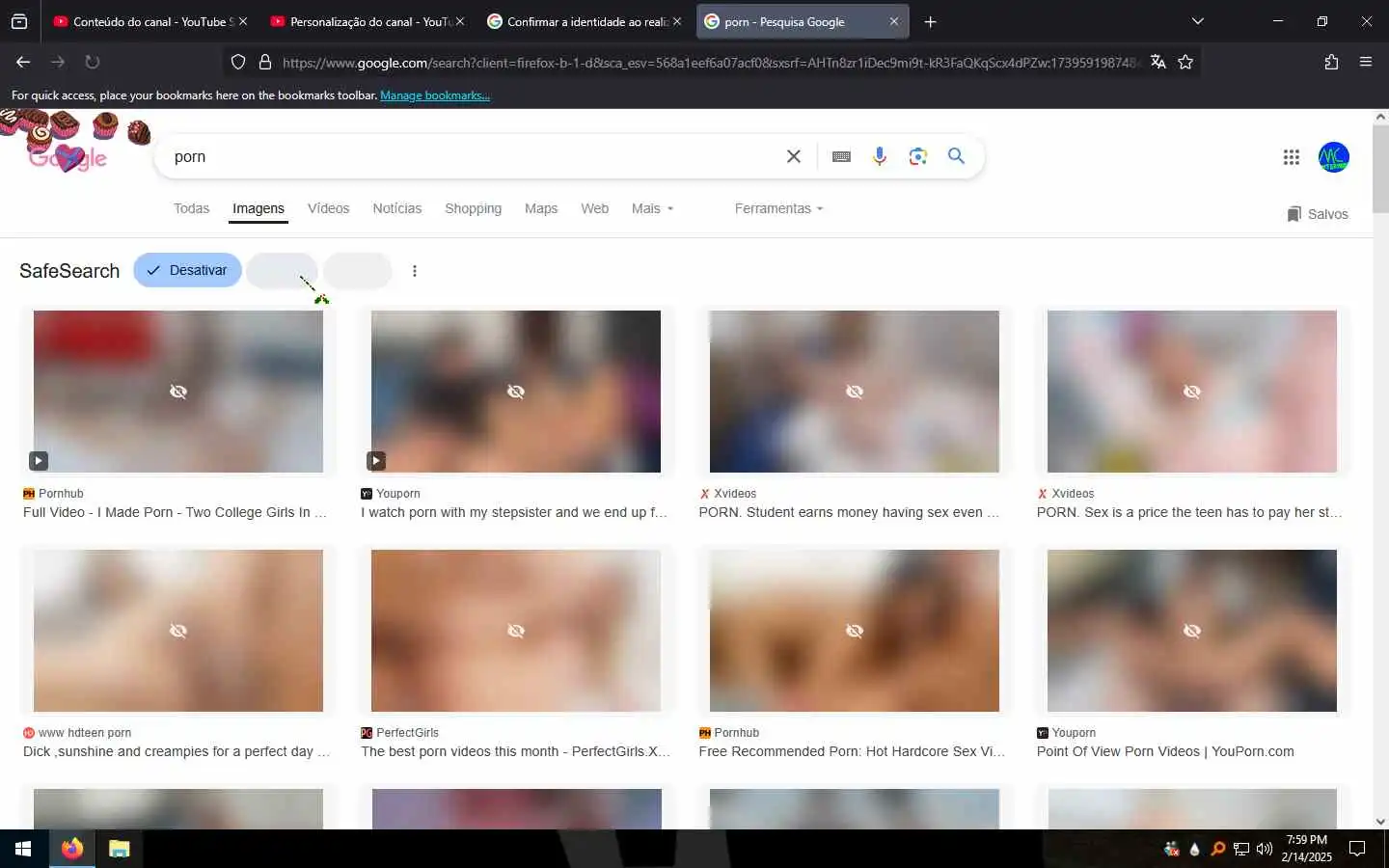1389x868 pixels.
Task: Expand the Mais dropdown
Action: coord(653,208)
